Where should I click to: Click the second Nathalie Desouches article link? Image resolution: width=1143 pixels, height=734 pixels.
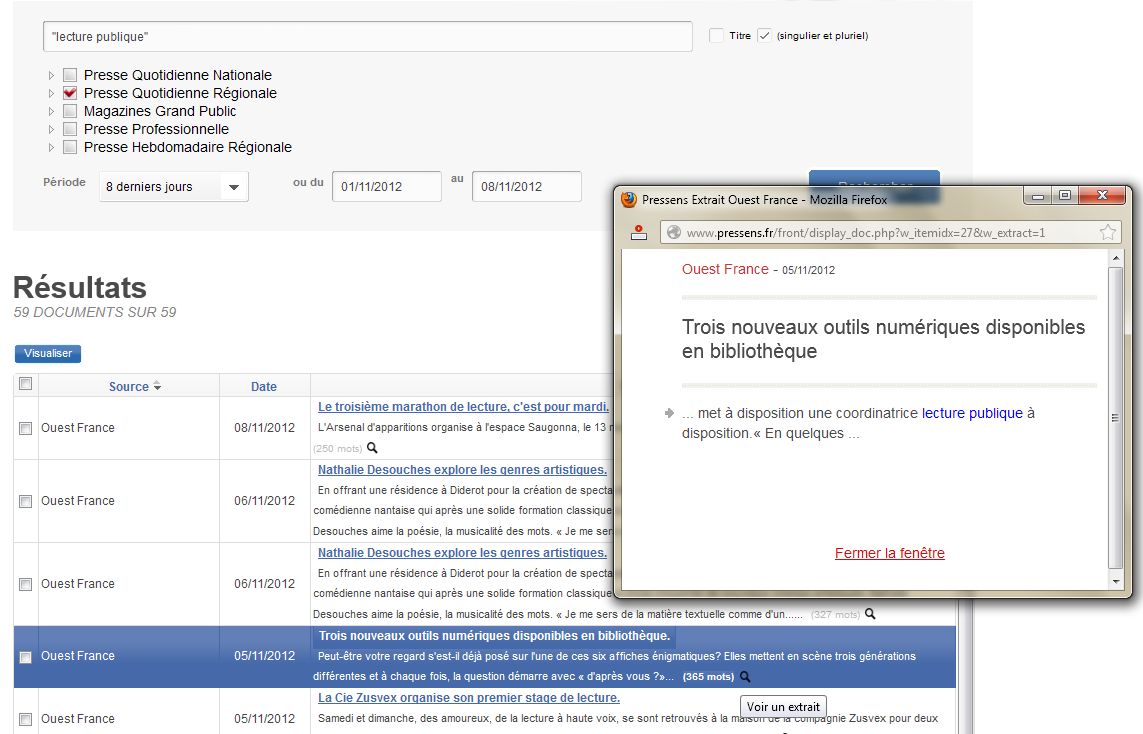462,553
